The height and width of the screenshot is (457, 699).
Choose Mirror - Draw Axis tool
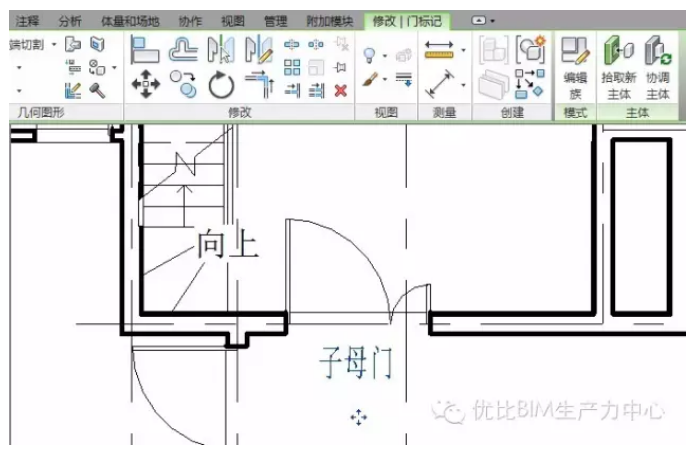pyautogui.click(x=258, y=49)
